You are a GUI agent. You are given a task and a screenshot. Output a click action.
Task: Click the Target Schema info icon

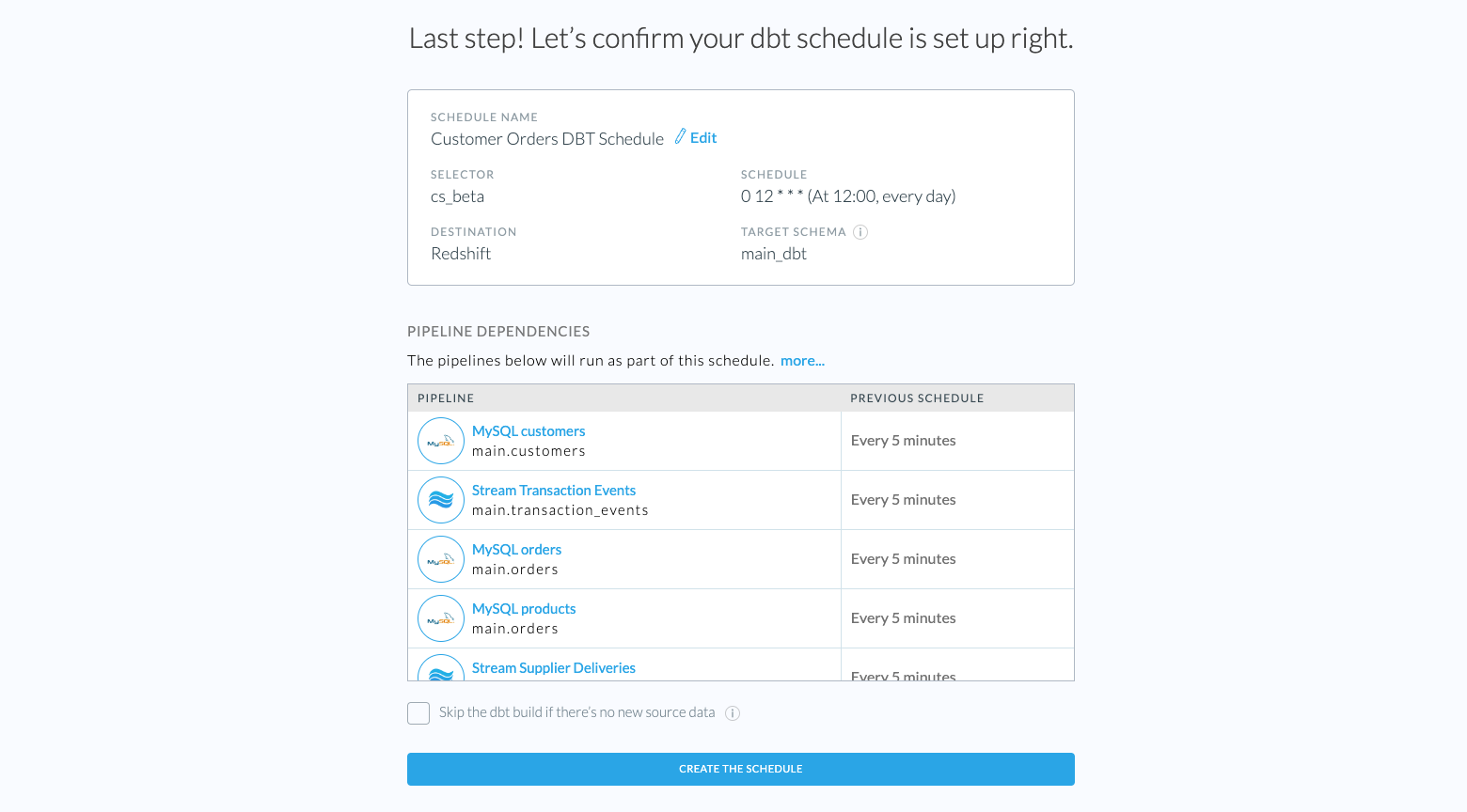coord(860,232)
